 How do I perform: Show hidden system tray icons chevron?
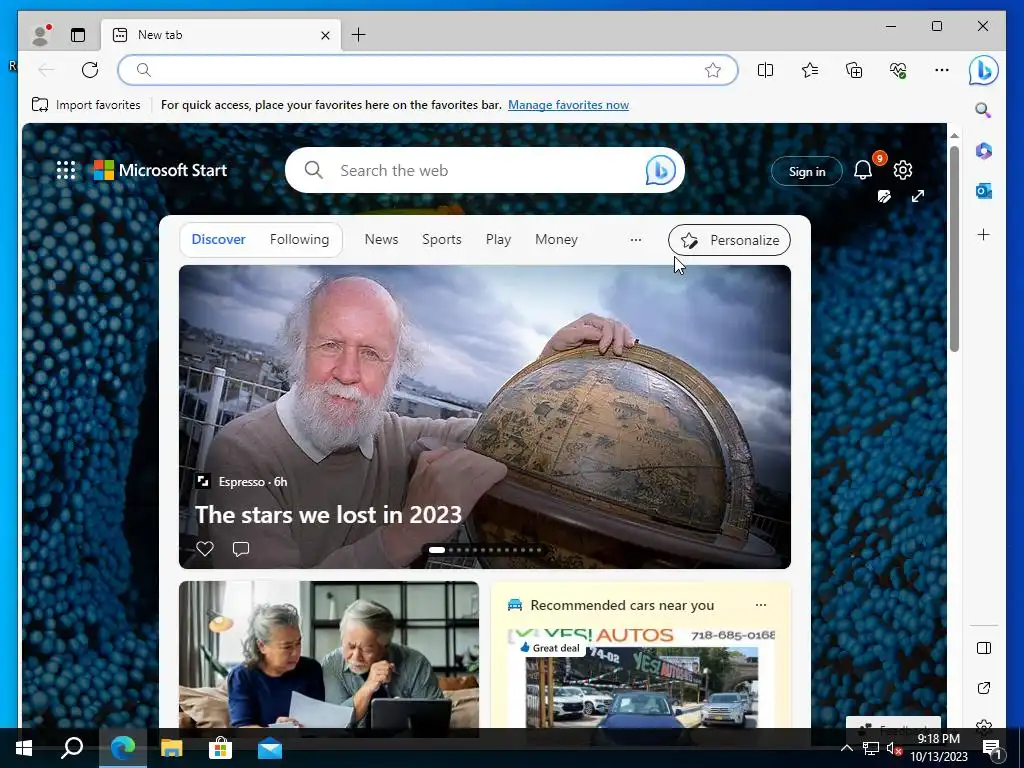[x=846, y=748]
